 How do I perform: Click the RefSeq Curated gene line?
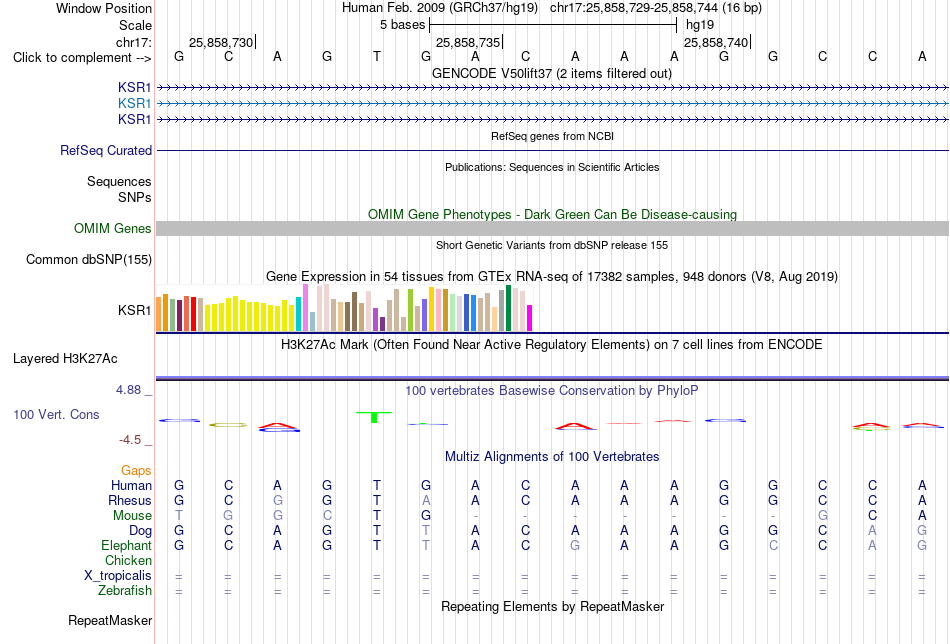click(x=552, y=150)
